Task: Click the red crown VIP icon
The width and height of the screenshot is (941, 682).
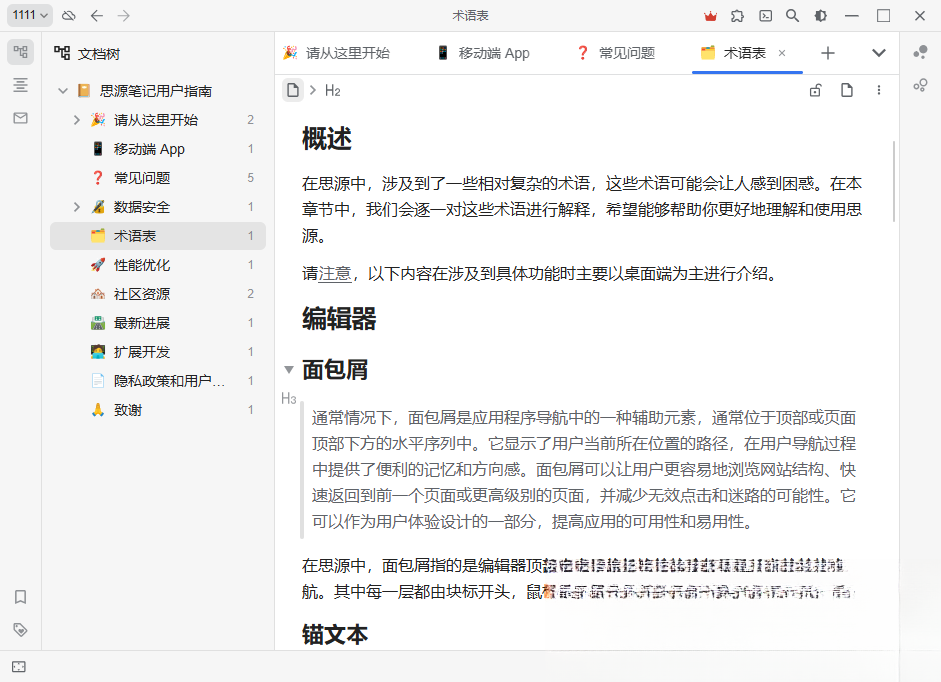Action: tap(711, 16)
